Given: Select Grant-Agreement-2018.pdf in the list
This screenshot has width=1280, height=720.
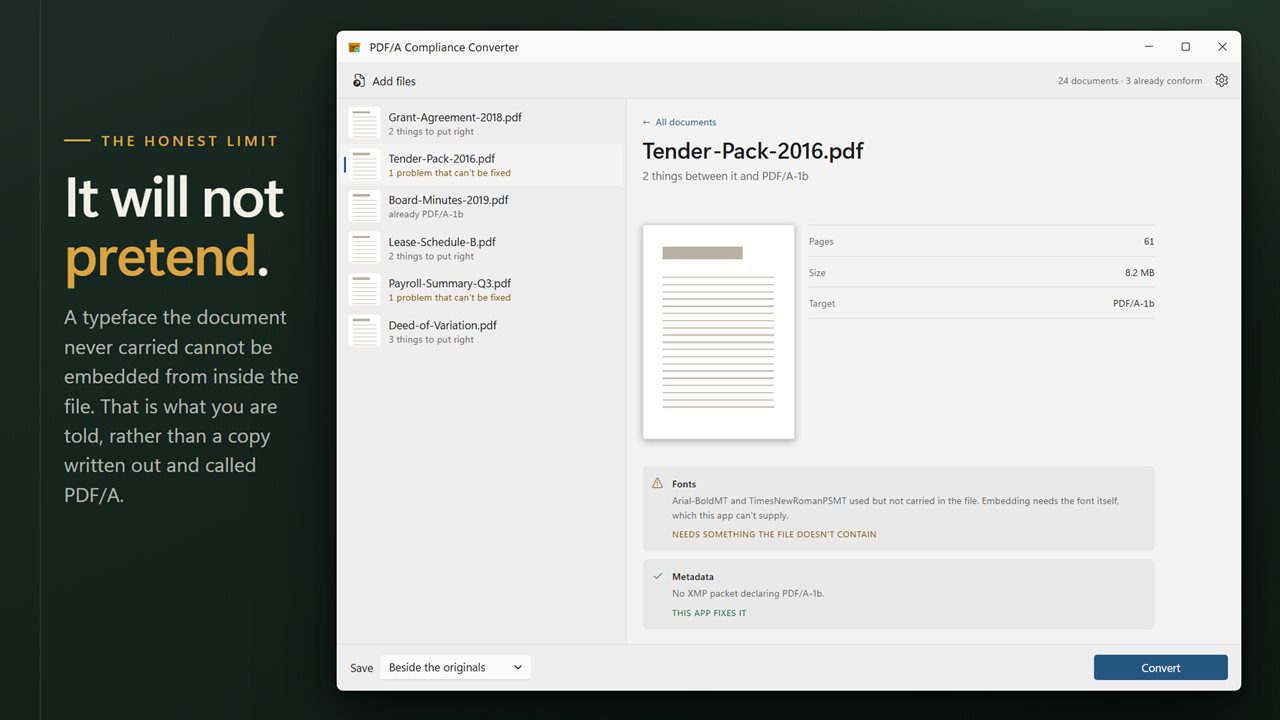Looking at the screenshot, I should coord(483,124).
